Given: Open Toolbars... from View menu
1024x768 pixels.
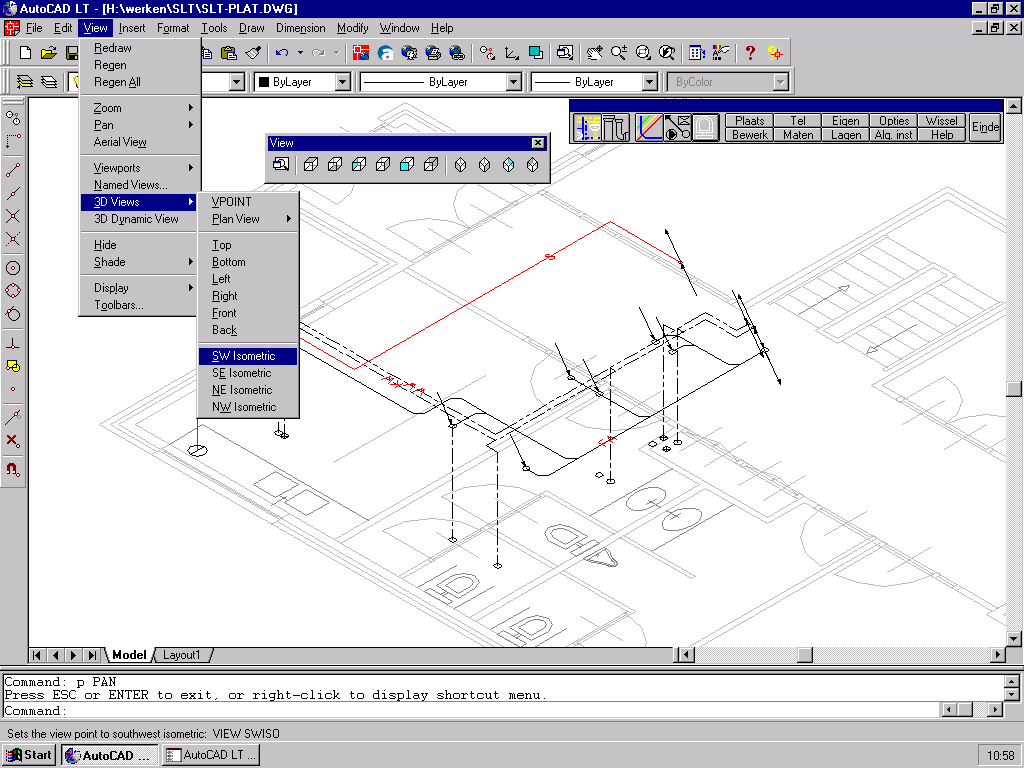Looking at the screenshot, I should [x=140, y=305].
